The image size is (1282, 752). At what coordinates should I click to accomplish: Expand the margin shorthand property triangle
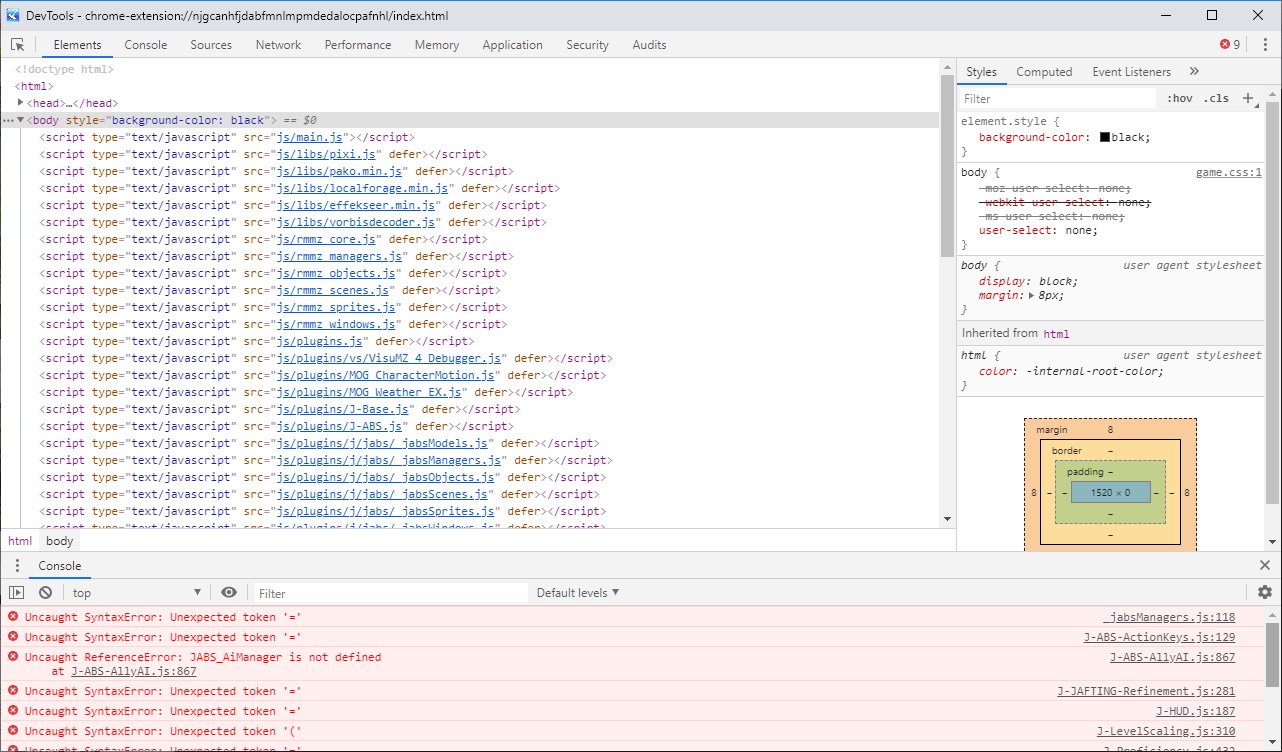click(x=1031, y=296)
